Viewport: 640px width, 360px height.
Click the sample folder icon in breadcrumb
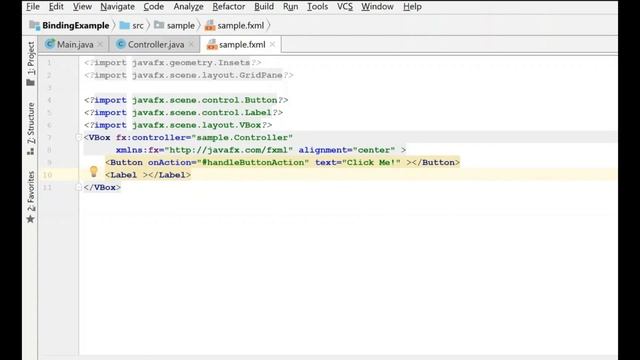pyautogui.click(x=159, y=25)
